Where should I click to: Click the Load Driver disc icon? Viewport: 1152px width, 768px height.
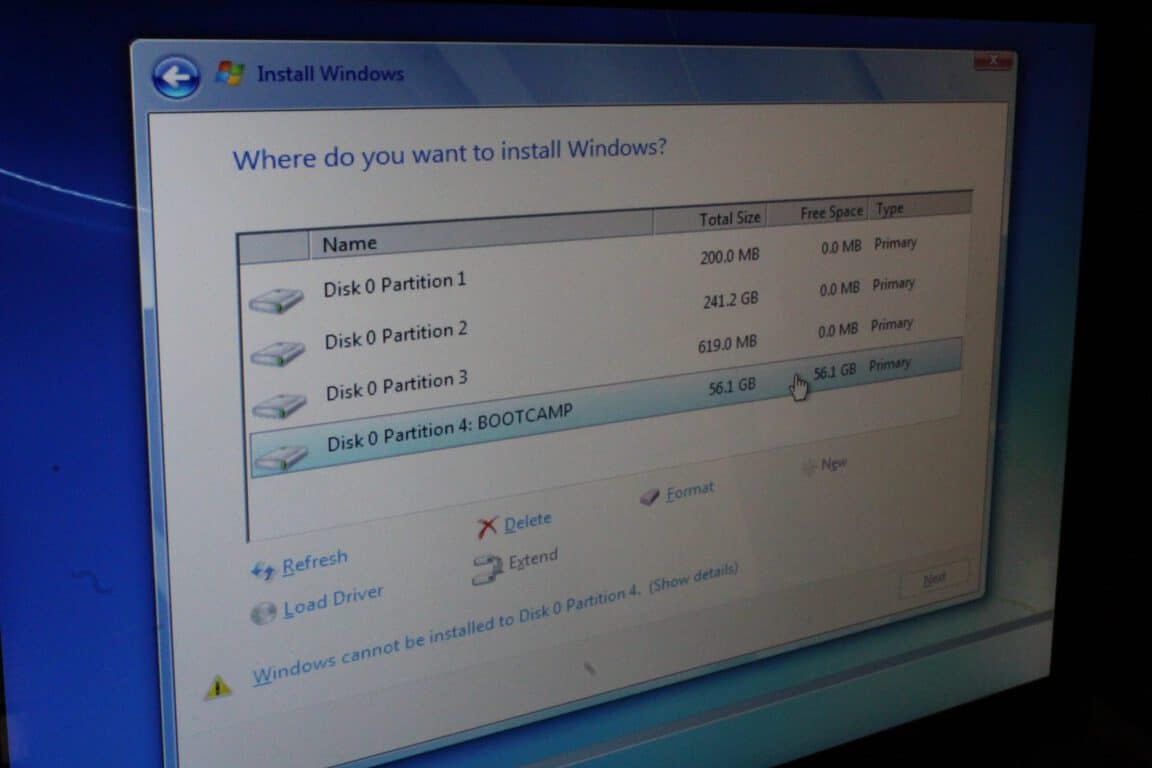263,612
